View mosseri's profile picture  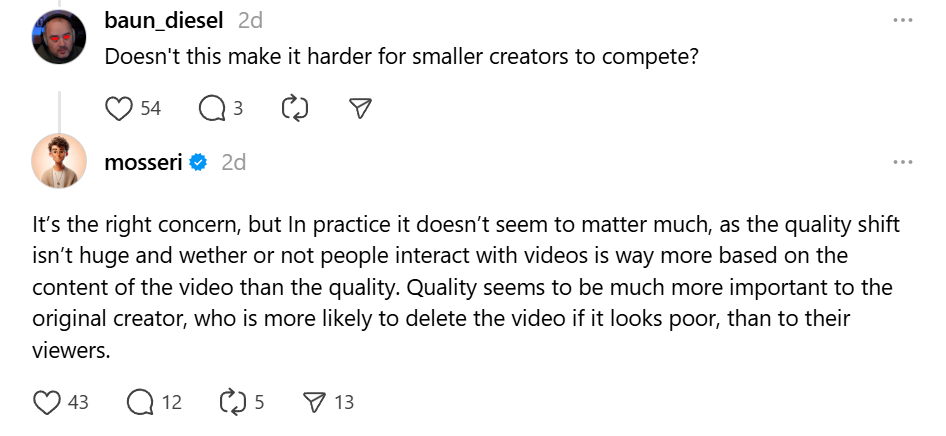click(59, 160)
